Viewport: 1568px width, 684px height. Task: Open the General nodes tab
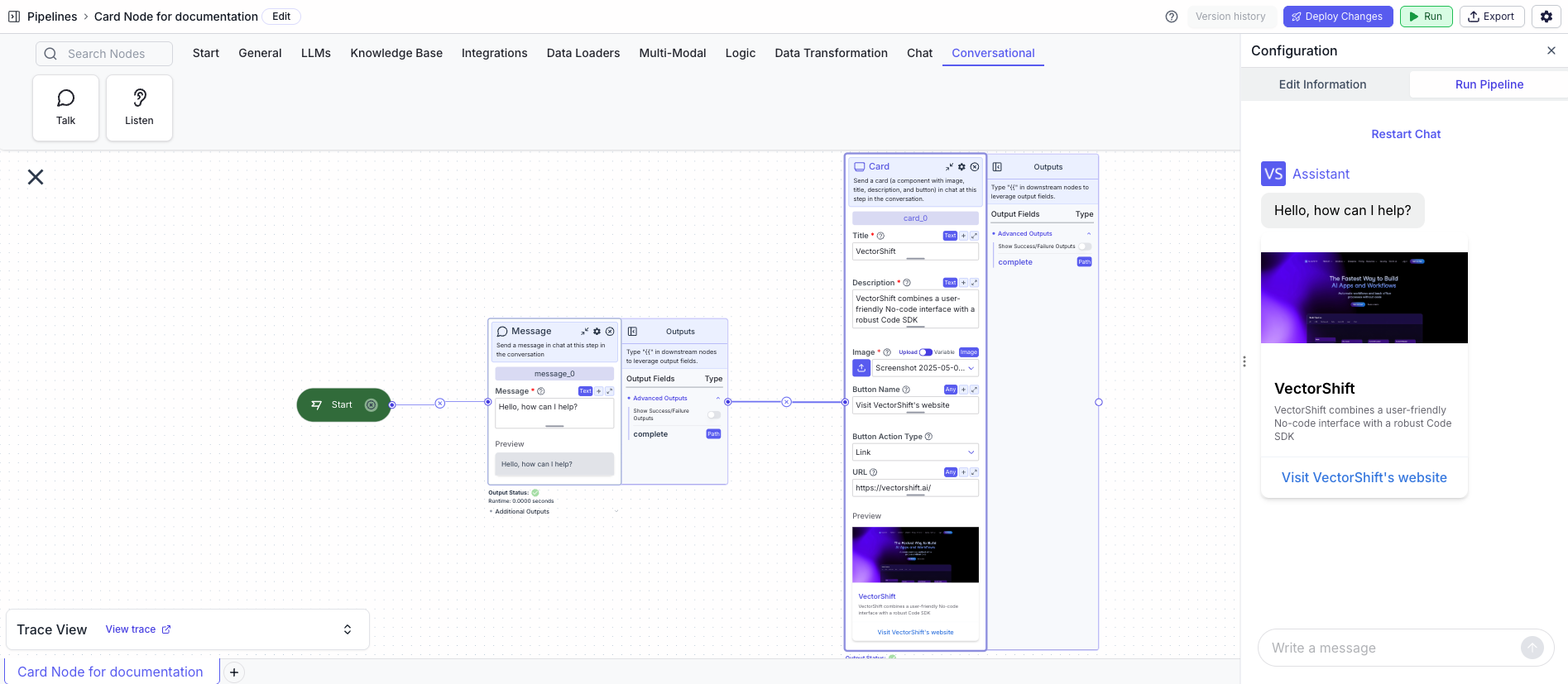click(260, 53)
